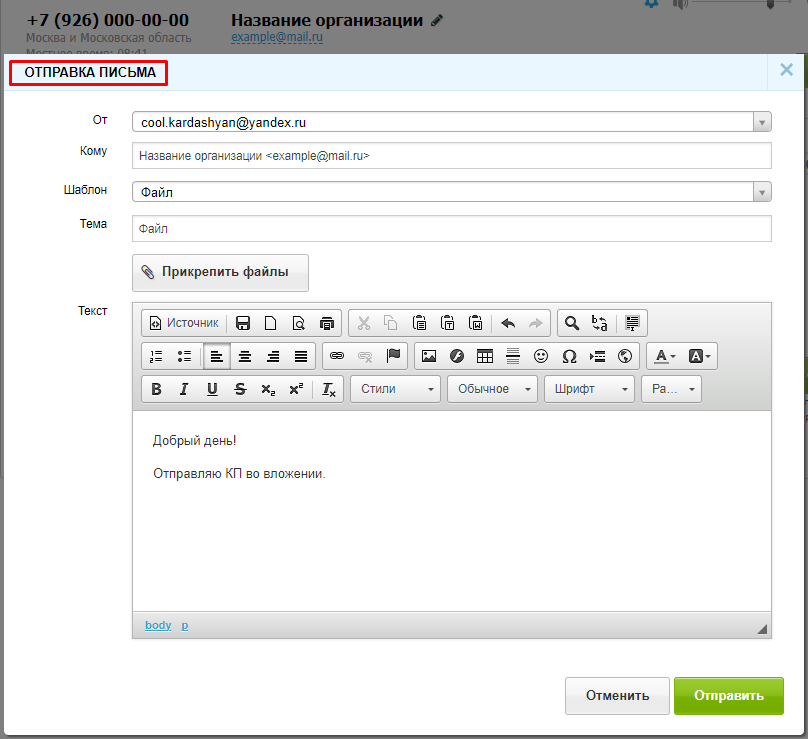Toggle italic formatting

coord(184,389)
